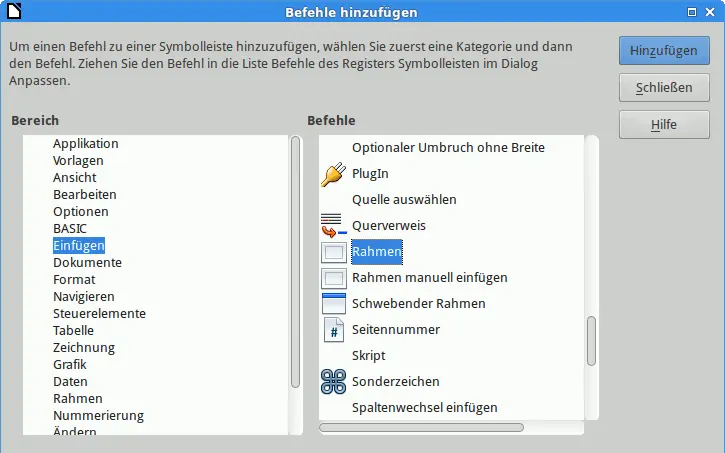Pick Zeichnung from the Bereich list
Image resolution: width=725 pixels, height=453 pixels.
pos(84,347)
